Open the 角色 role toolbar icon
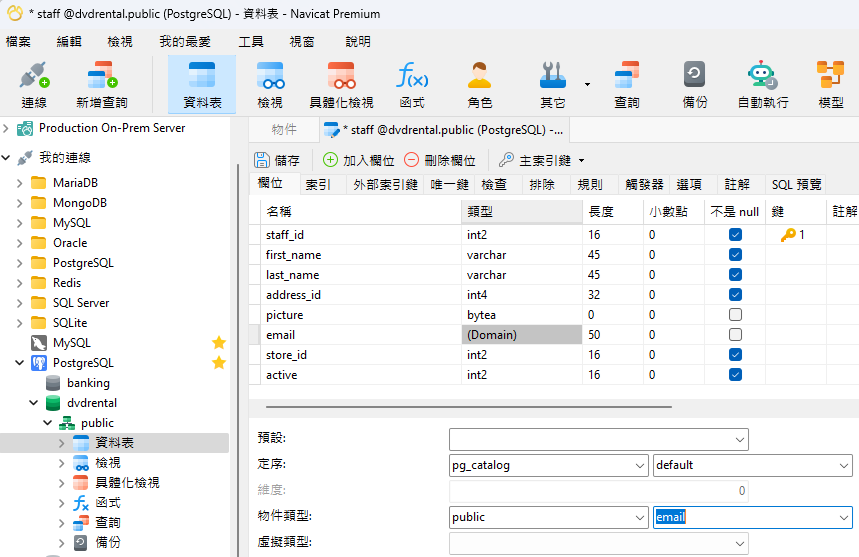 tap(479, 85)
